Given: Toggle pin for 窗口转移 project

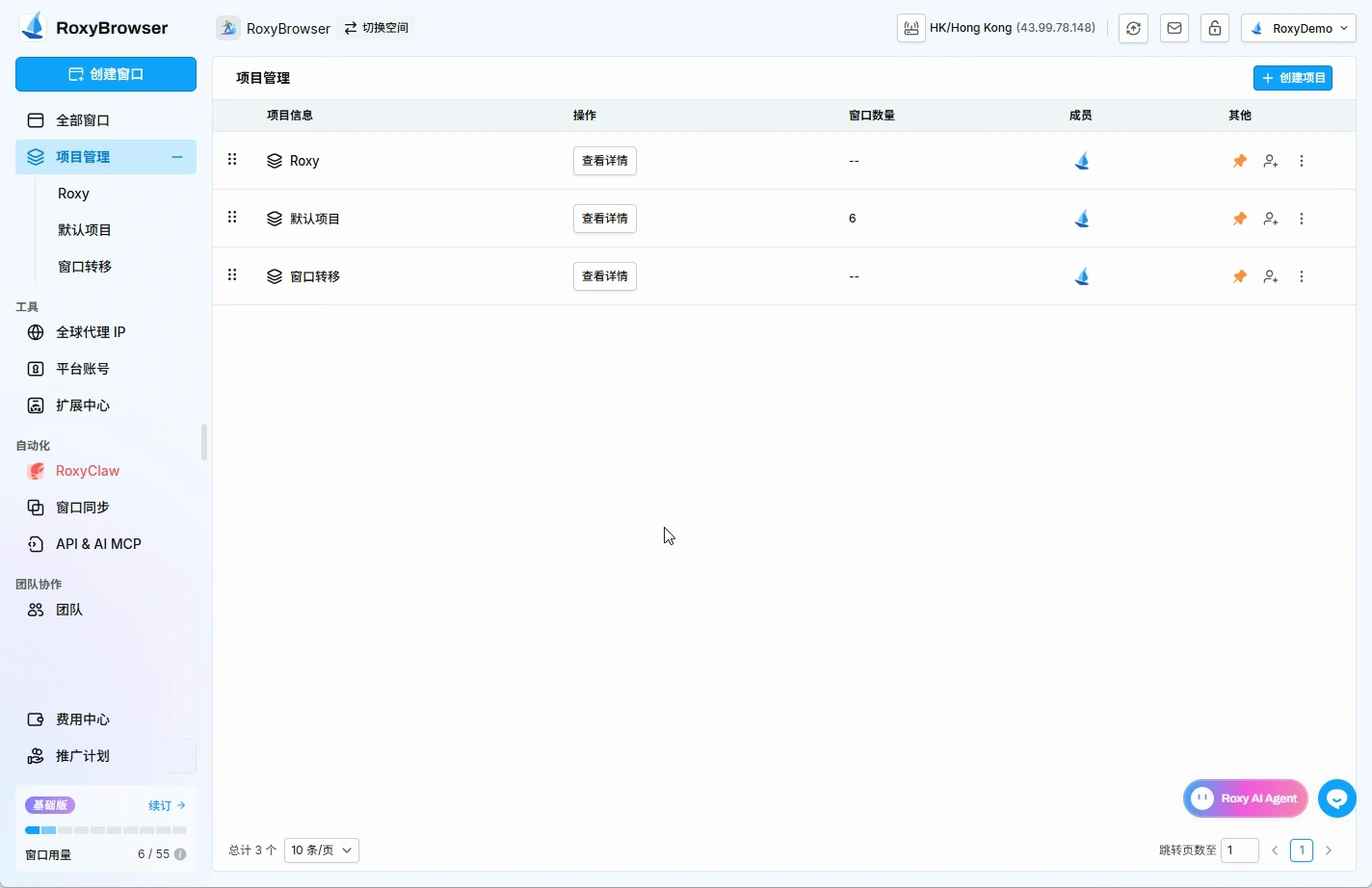Looking at the screenshot, I should (x=1240, y=276).
